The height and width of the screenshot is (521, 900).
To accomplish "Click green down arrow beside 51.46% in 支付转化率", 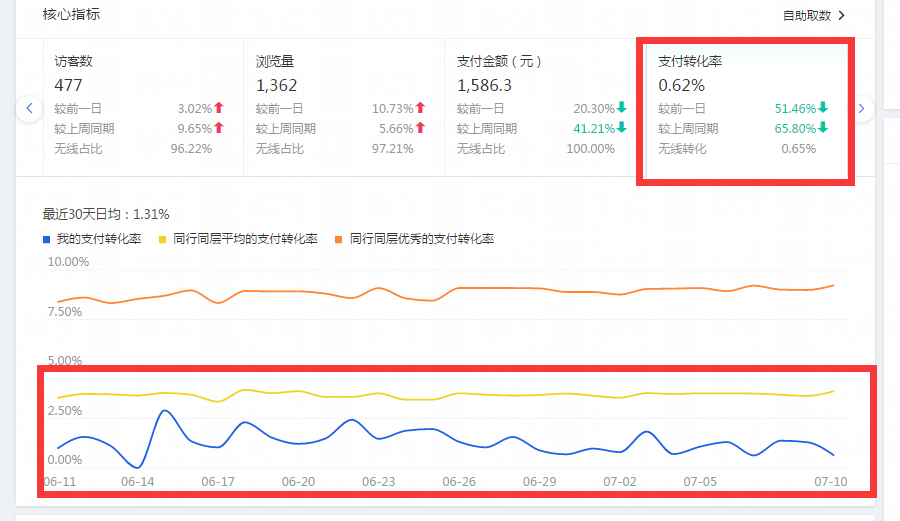I will [x=822, y=108].
